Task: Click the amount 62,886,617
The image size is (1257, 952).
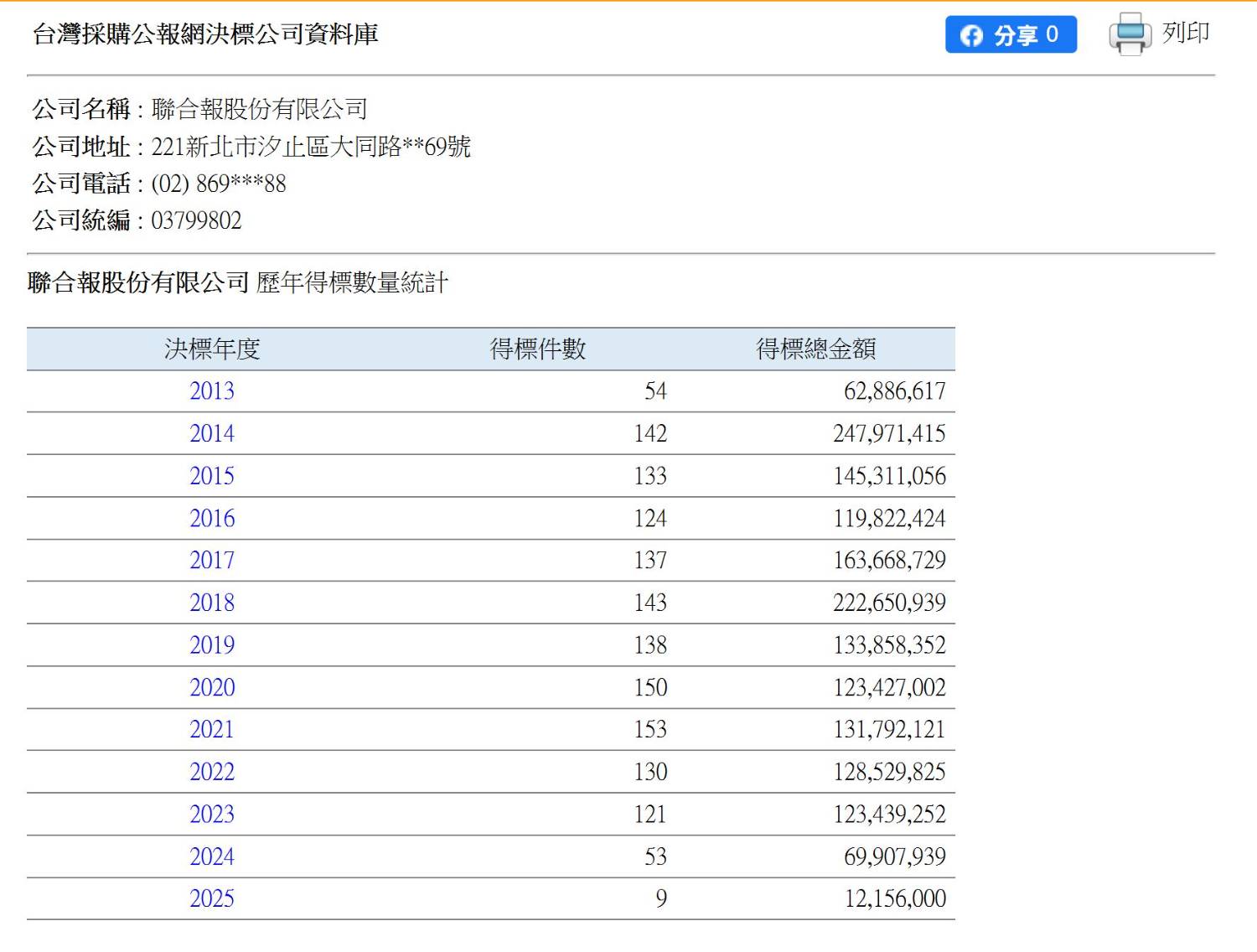Action: [x=895, y=391]
